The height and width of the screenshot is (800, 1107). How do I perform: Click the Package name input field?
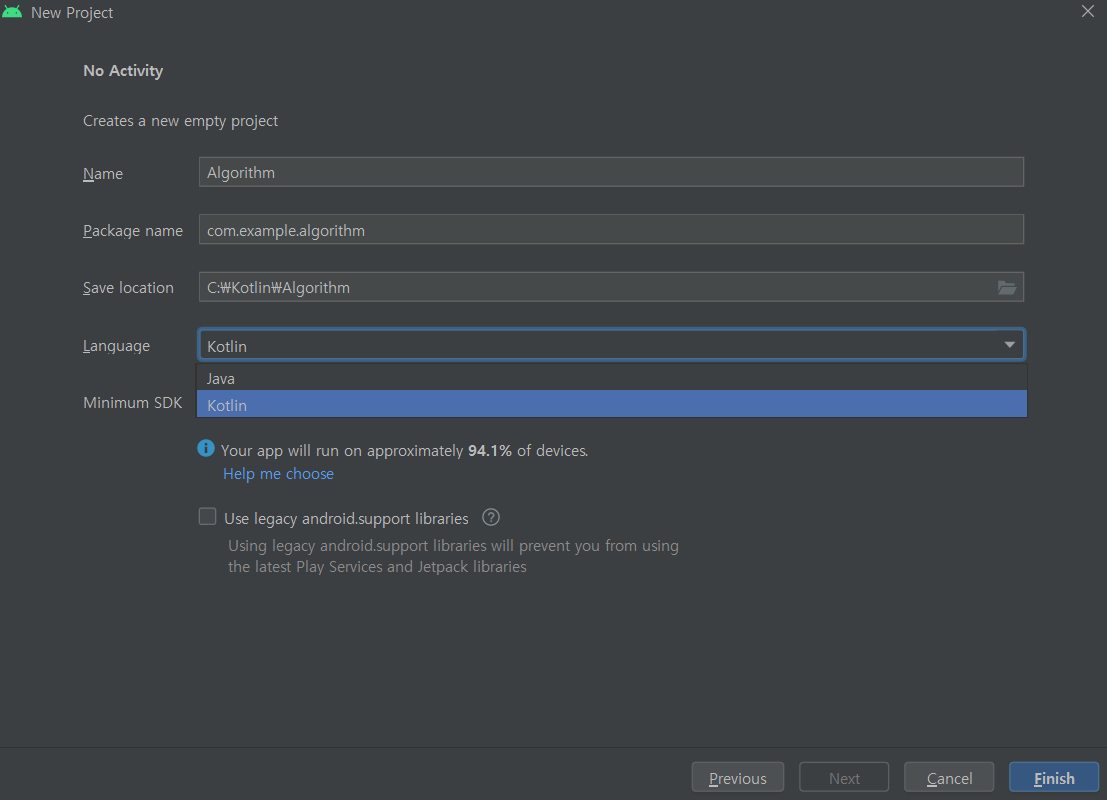click(611, 229)
